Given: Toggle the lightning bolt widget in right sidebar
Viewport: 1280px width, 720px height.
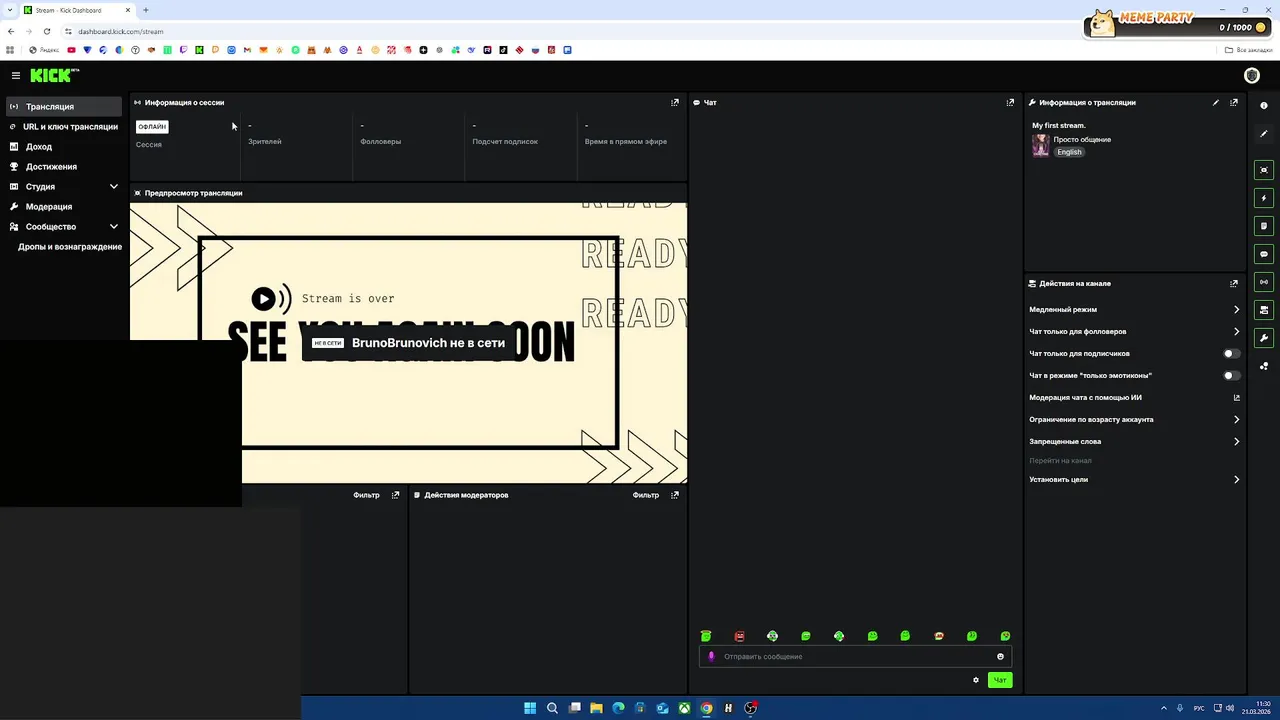Looking at the screenshot, I should pos(1264,198).
